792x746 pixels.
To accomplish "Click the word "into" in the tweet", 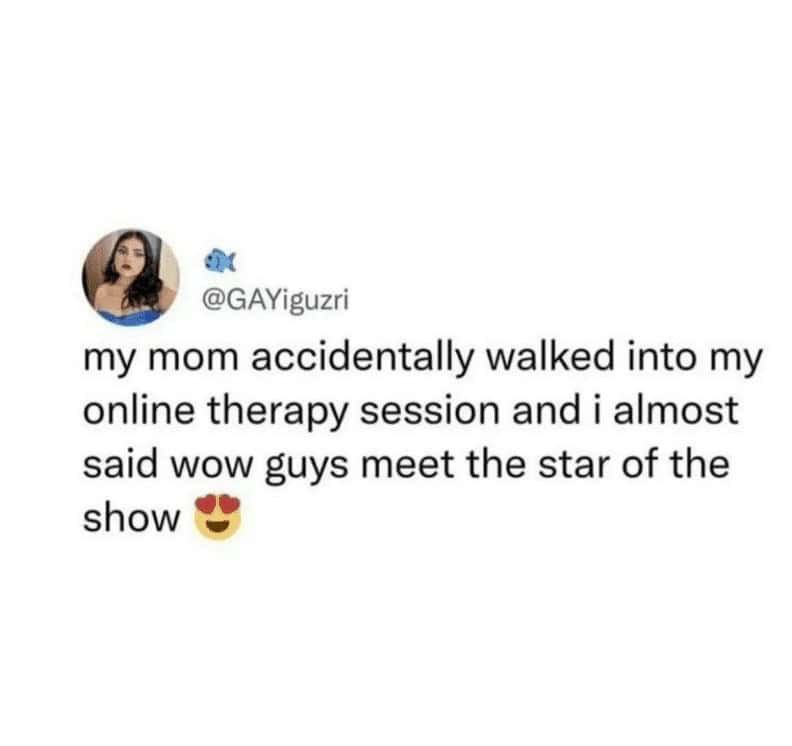I will point(662,357).
